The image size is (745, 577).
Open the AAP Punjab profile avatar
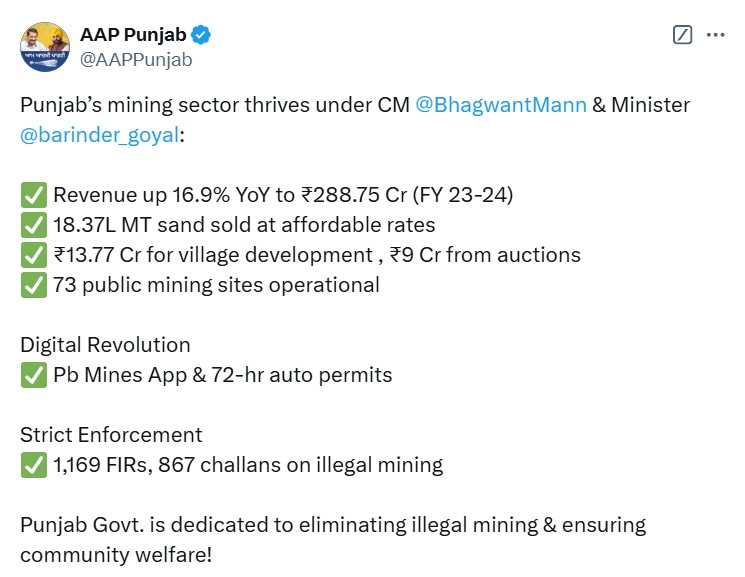pyautogui.click(x=45, y=47)
